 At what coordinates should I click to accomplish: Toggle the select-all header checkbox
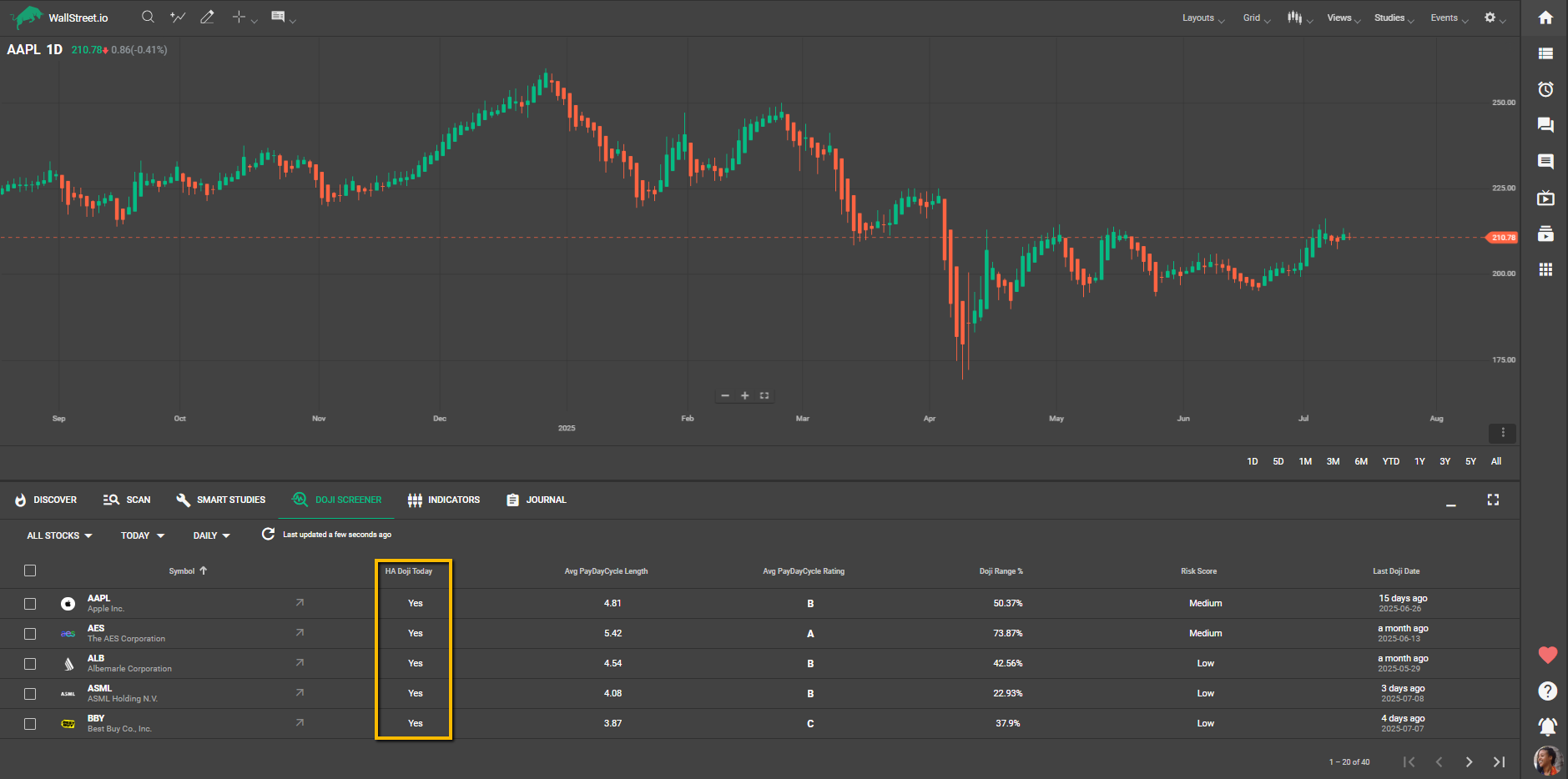pos(30,570)
